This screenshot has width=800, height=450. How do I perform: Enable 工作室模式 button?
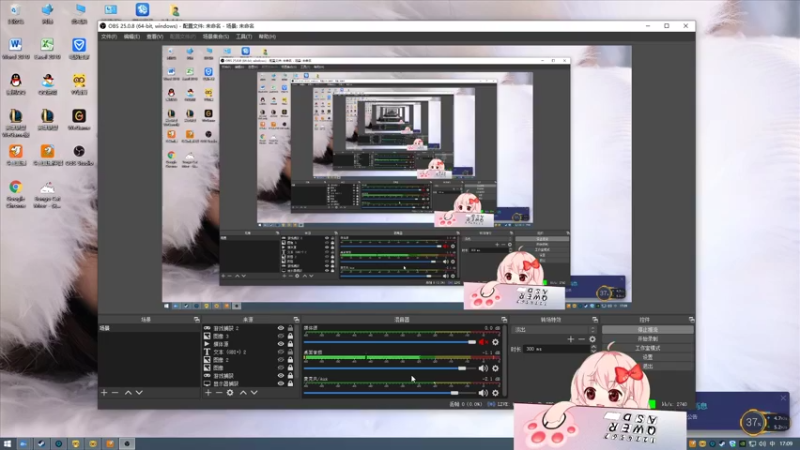click(647, 348)
